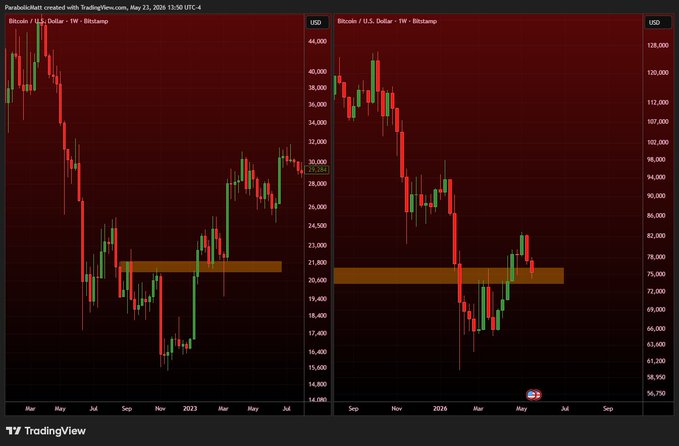The height and width of the screenshot is (446, 679).
Task: Click the 15,600 price axis label
Action: point(317,368)
